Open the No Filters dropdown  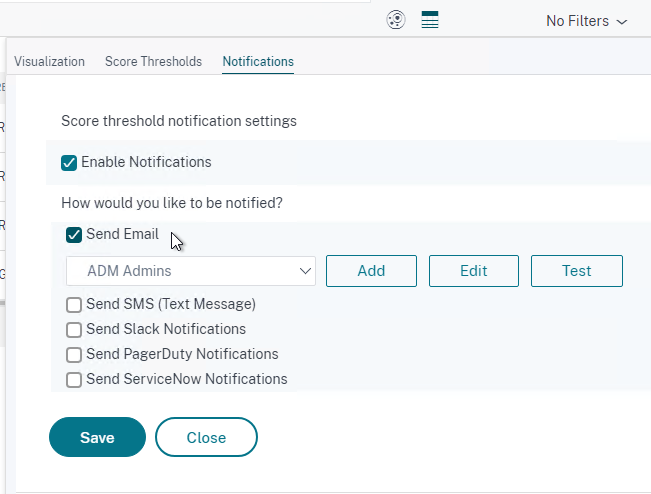pos(586,21)
